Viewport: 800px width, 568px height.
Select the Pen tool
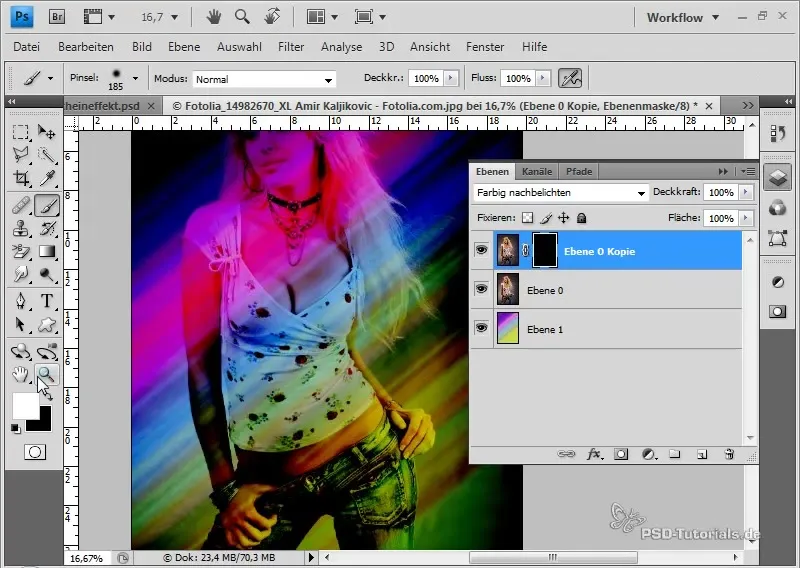click(20, 301)
